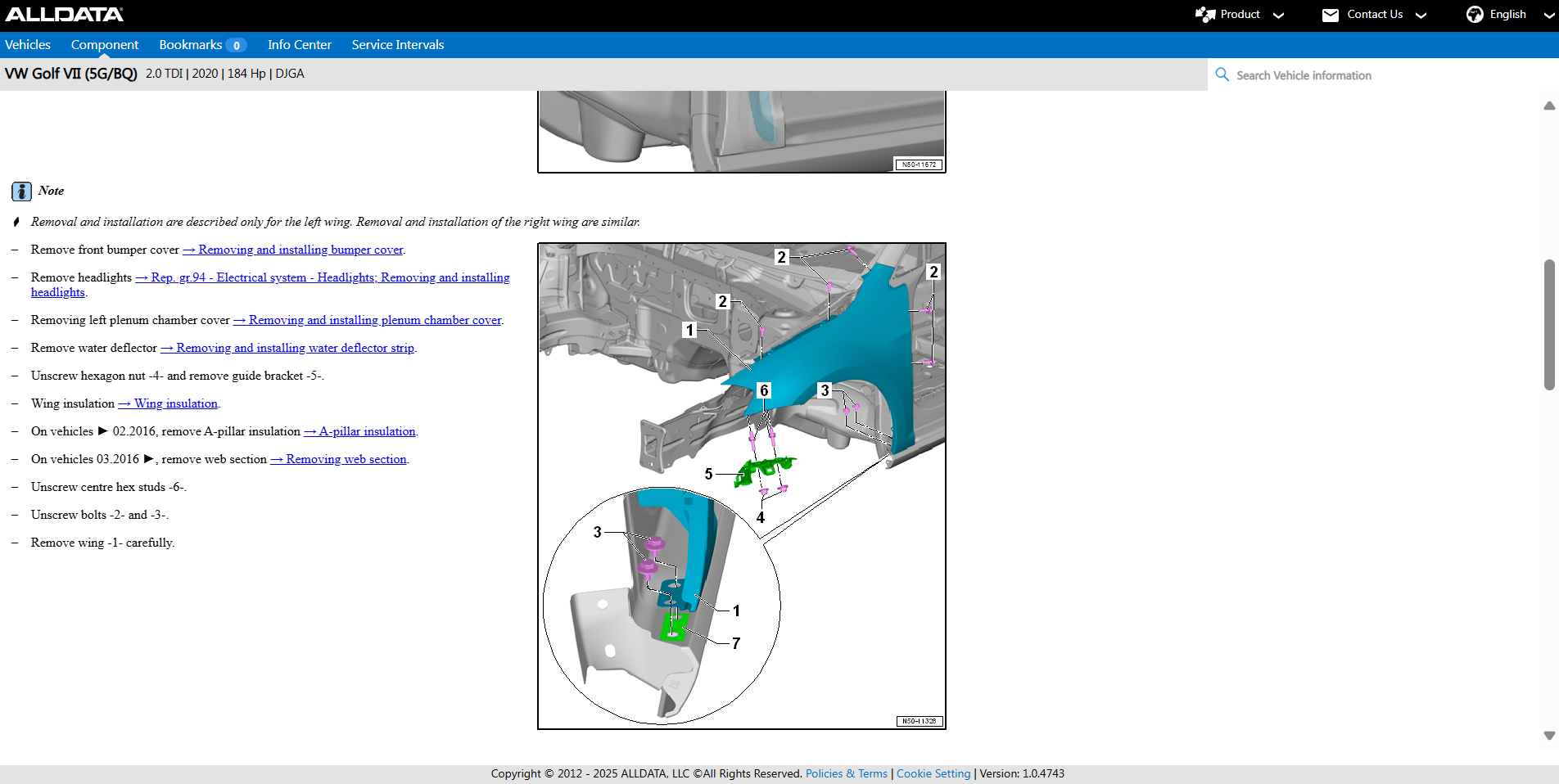Expand the Product dropdown chevron
Image resolution: width=1559 pixels, height=784 pixels.
(1278, 16)
